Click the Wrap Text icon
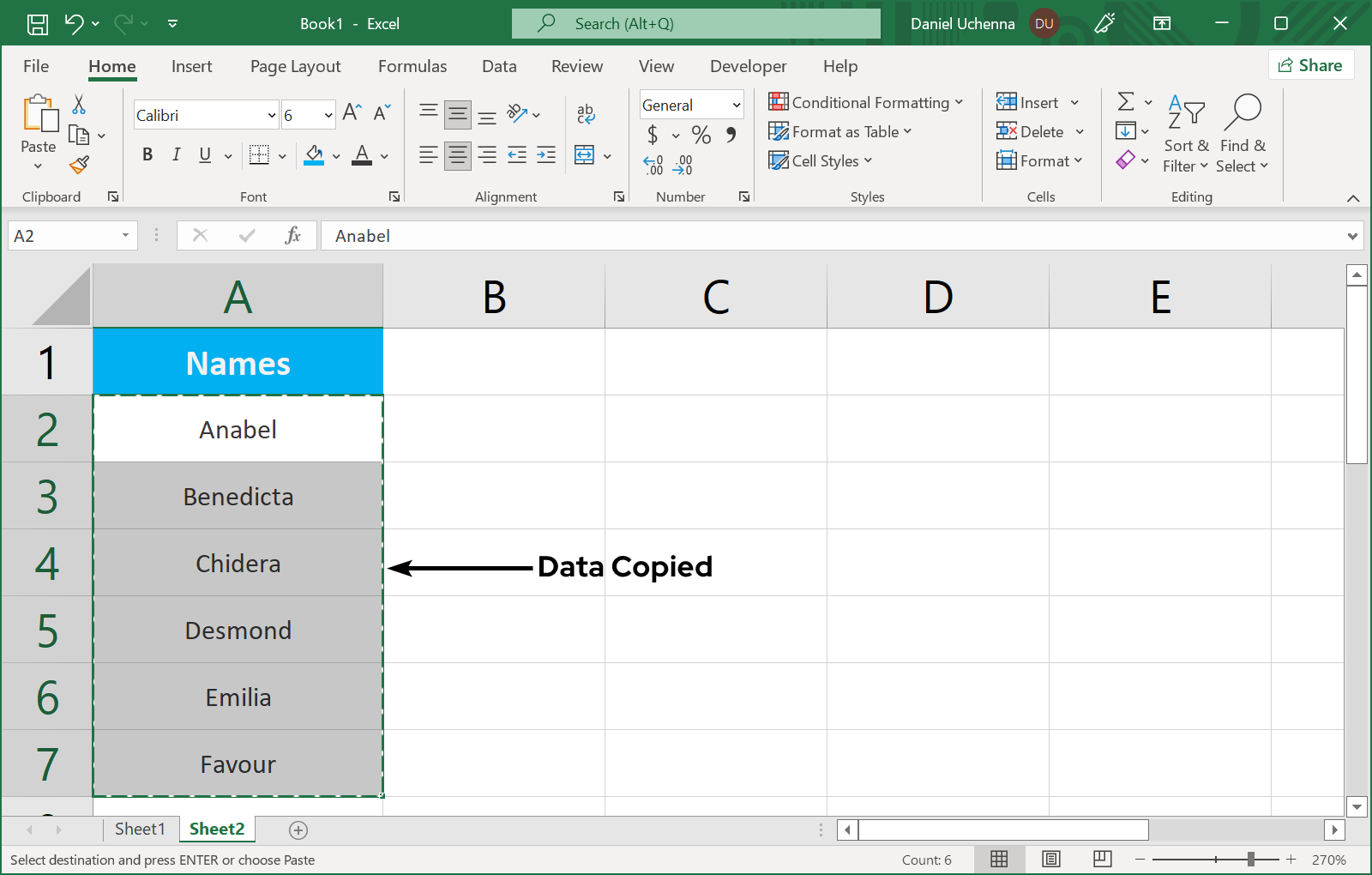This screenshot has height=875, width=1372. [586, 113]
